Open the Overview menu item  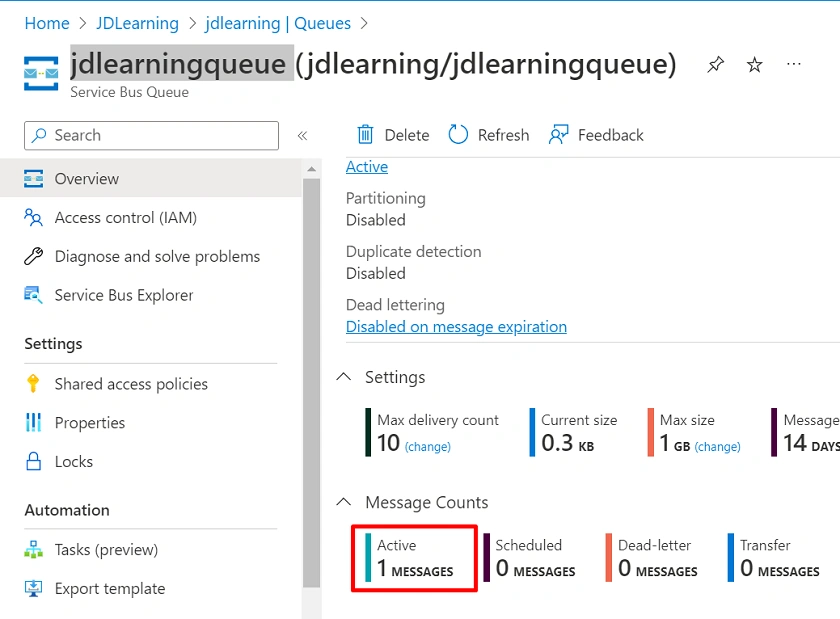pos(151,178)
